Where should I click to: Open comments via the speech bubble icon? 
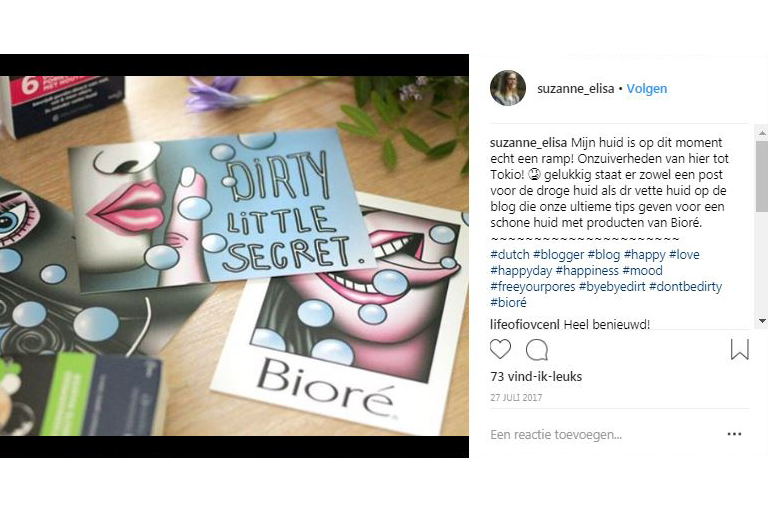point(536,350)
